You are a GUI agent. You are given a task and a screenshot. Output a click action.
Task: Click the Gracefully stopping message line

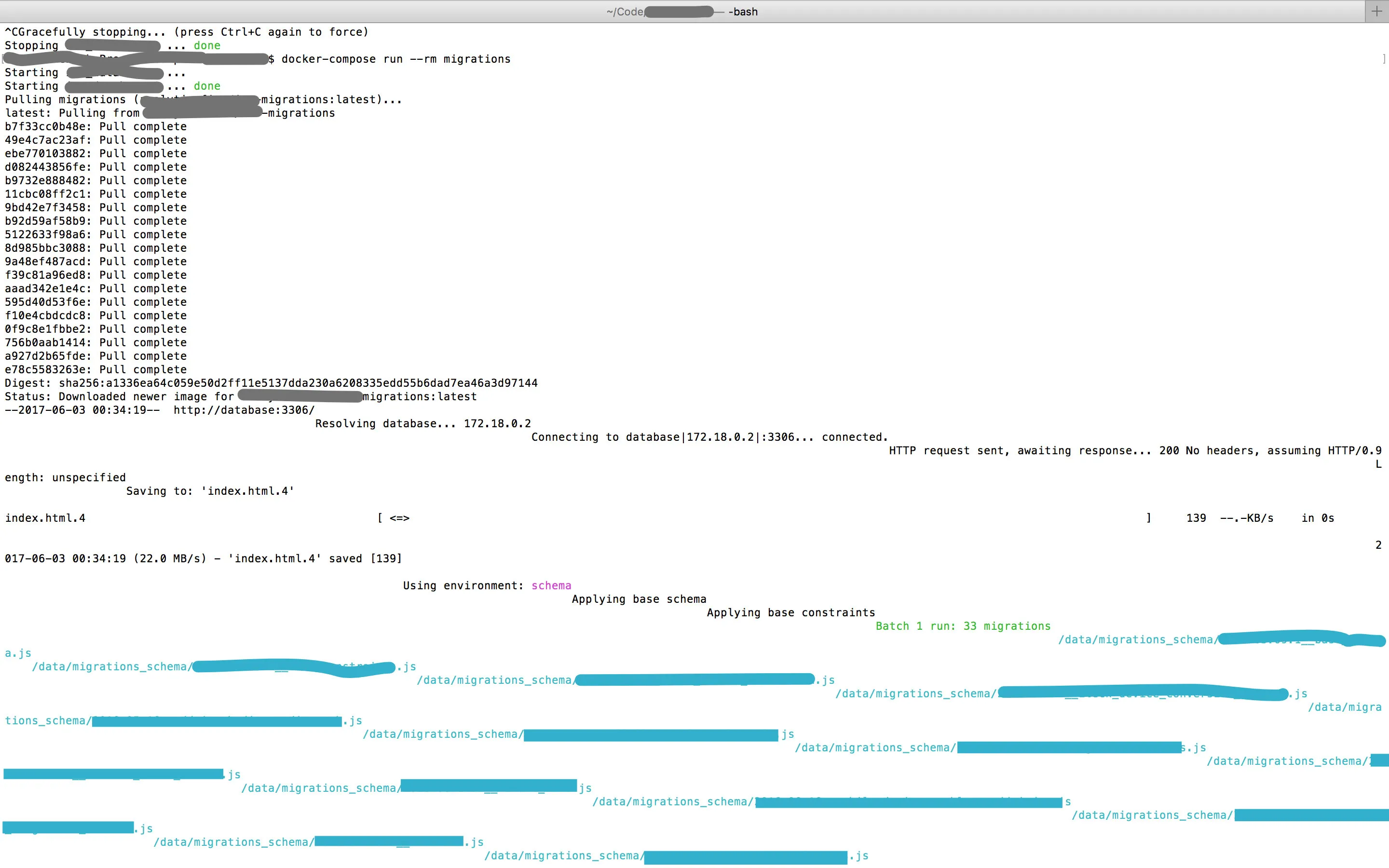[187, 32]
